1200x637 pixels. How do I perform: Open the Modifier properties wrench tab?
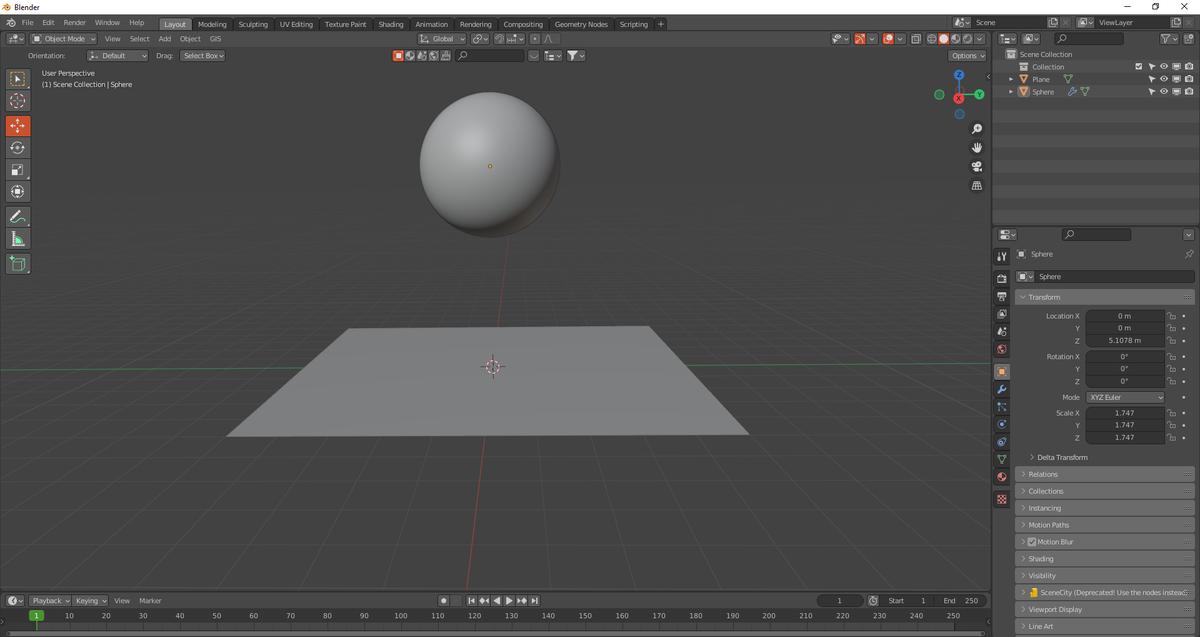click(1002, 389)
